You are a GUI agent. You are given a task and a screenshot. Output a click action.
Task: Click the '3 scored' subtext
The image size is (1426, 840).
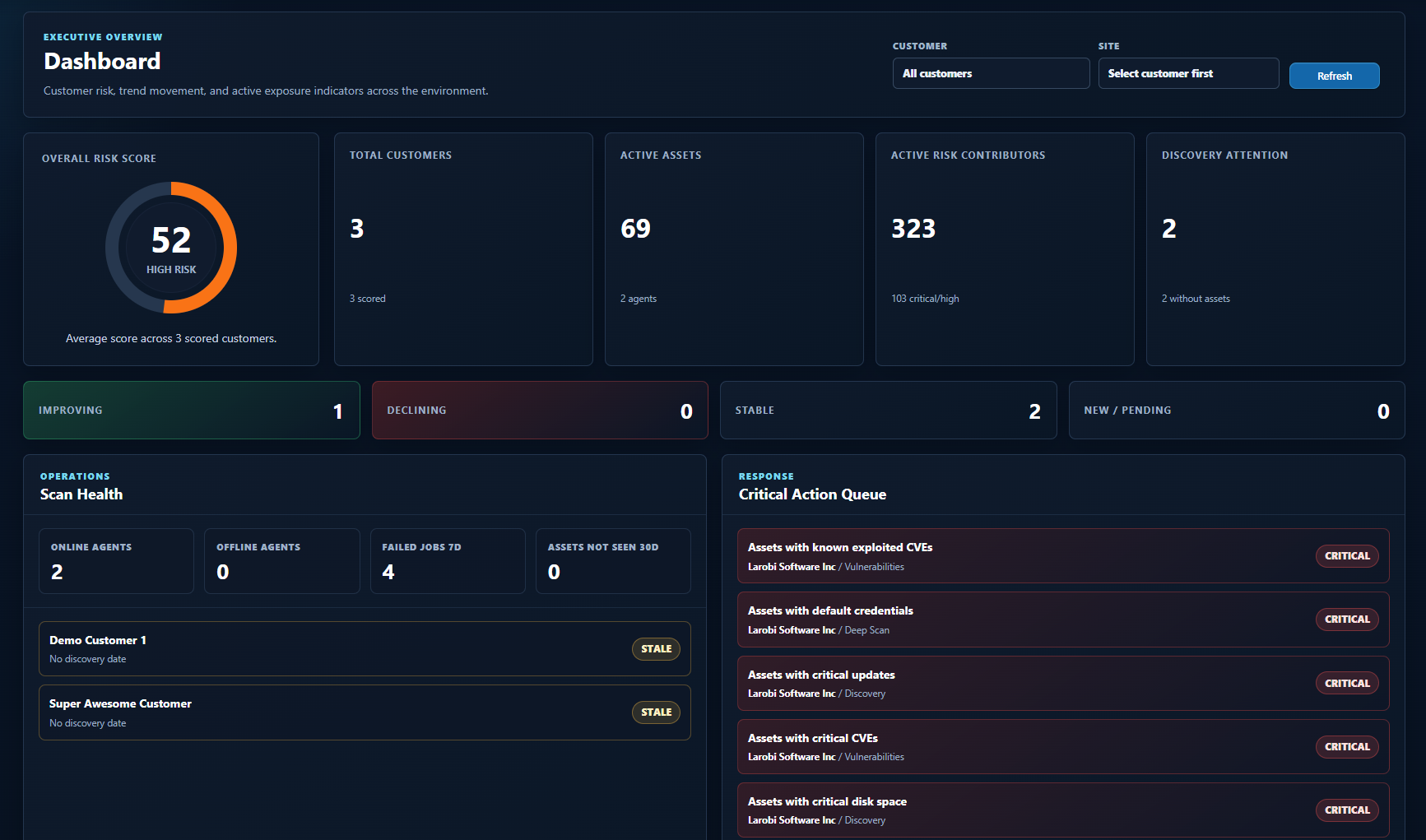(367, 299)
